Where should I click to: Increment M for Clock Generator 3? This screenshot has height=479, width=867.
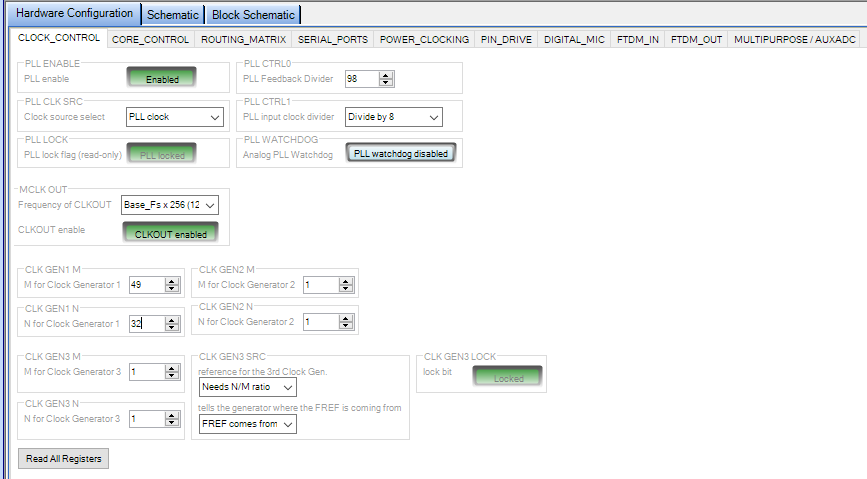[x=172, y=368]
